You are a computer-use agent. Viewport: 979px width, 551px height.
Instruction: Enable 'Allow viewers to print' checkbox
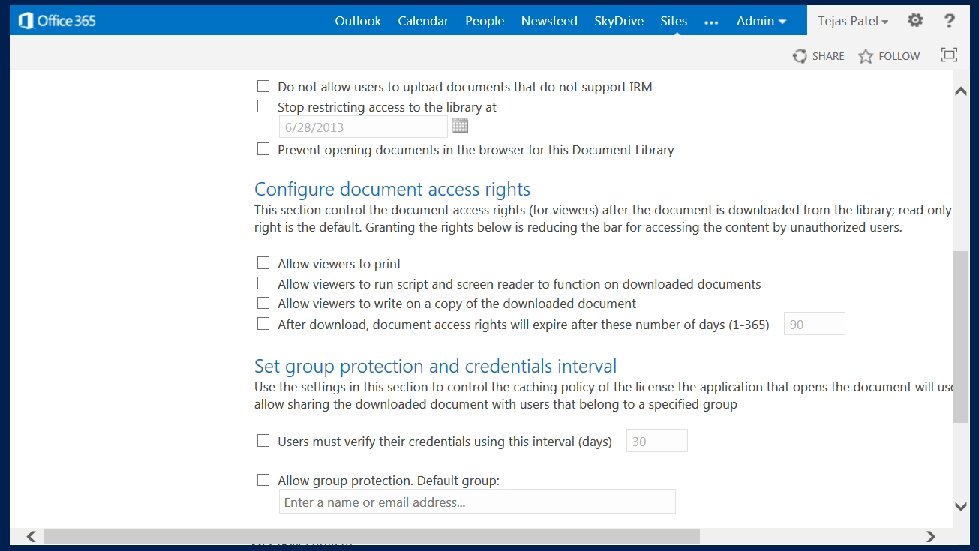click(263, 263)
